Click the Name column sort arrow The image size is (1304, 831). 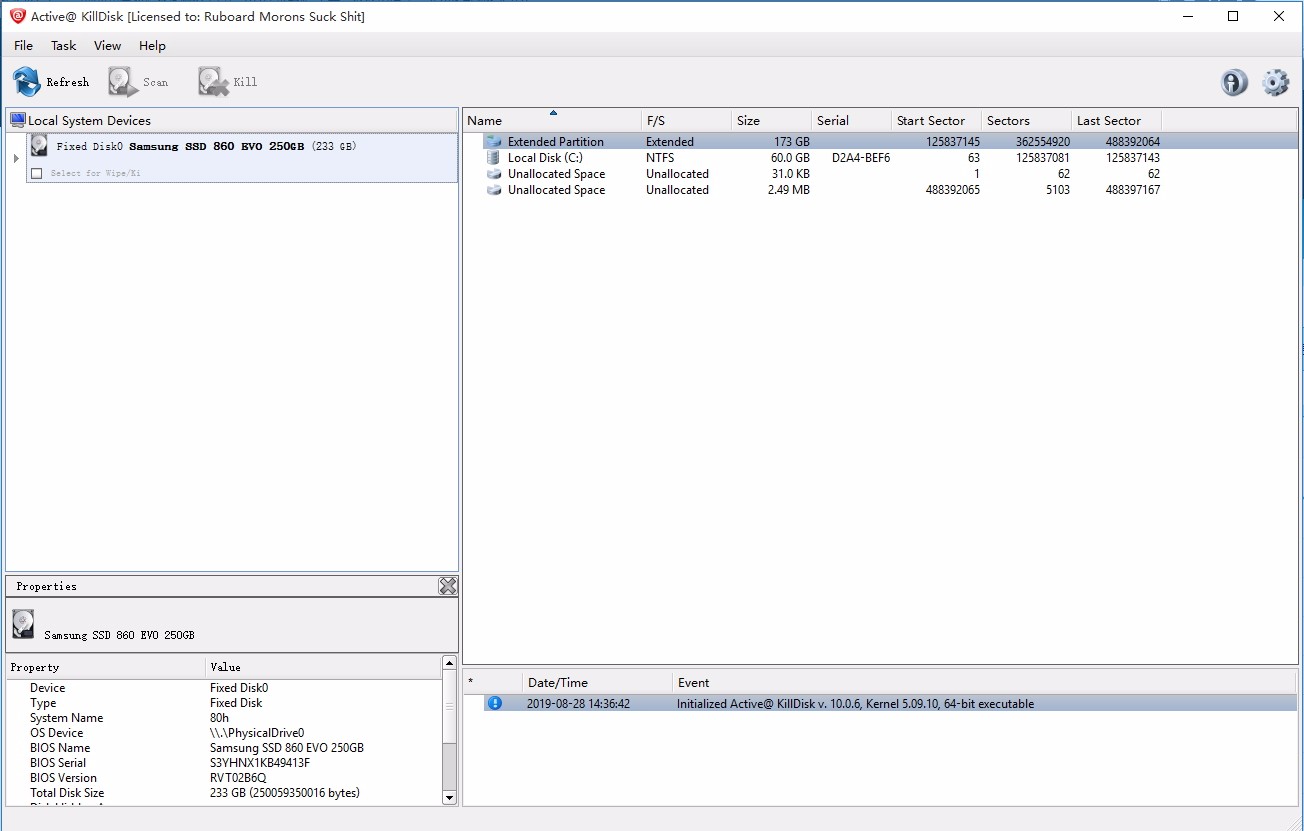click(553, 113)
